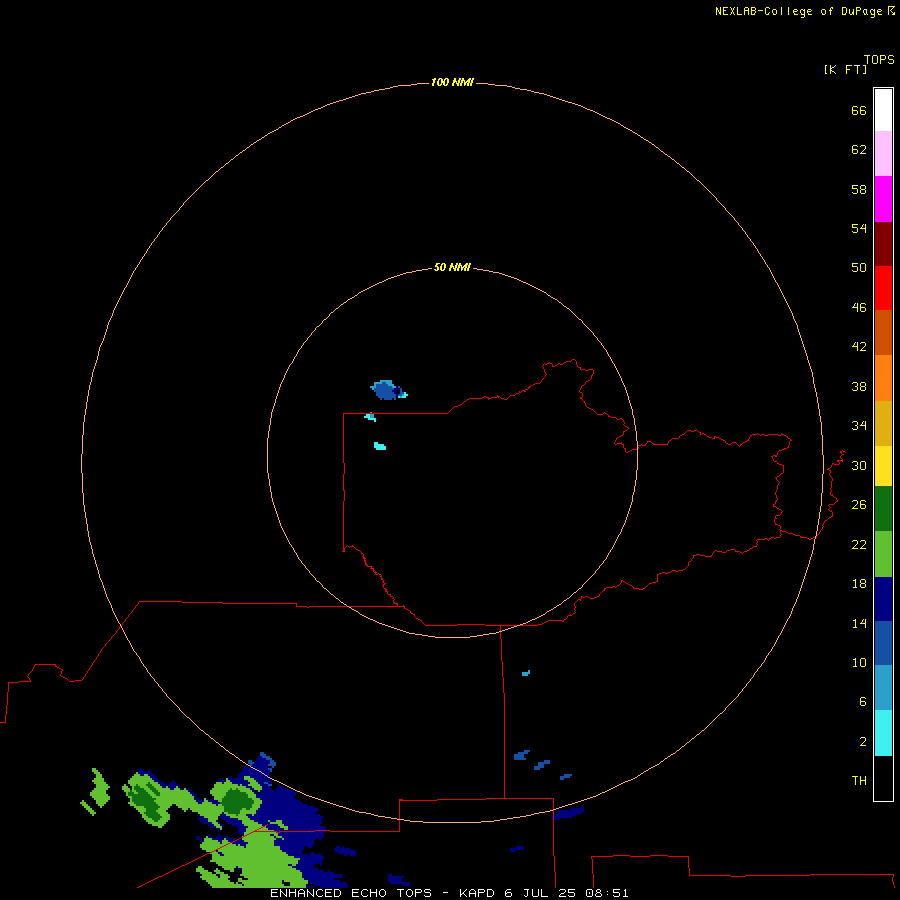The image size is (900, 900).
Task: Click the 10 legend value
Action: tap(859, 662)
